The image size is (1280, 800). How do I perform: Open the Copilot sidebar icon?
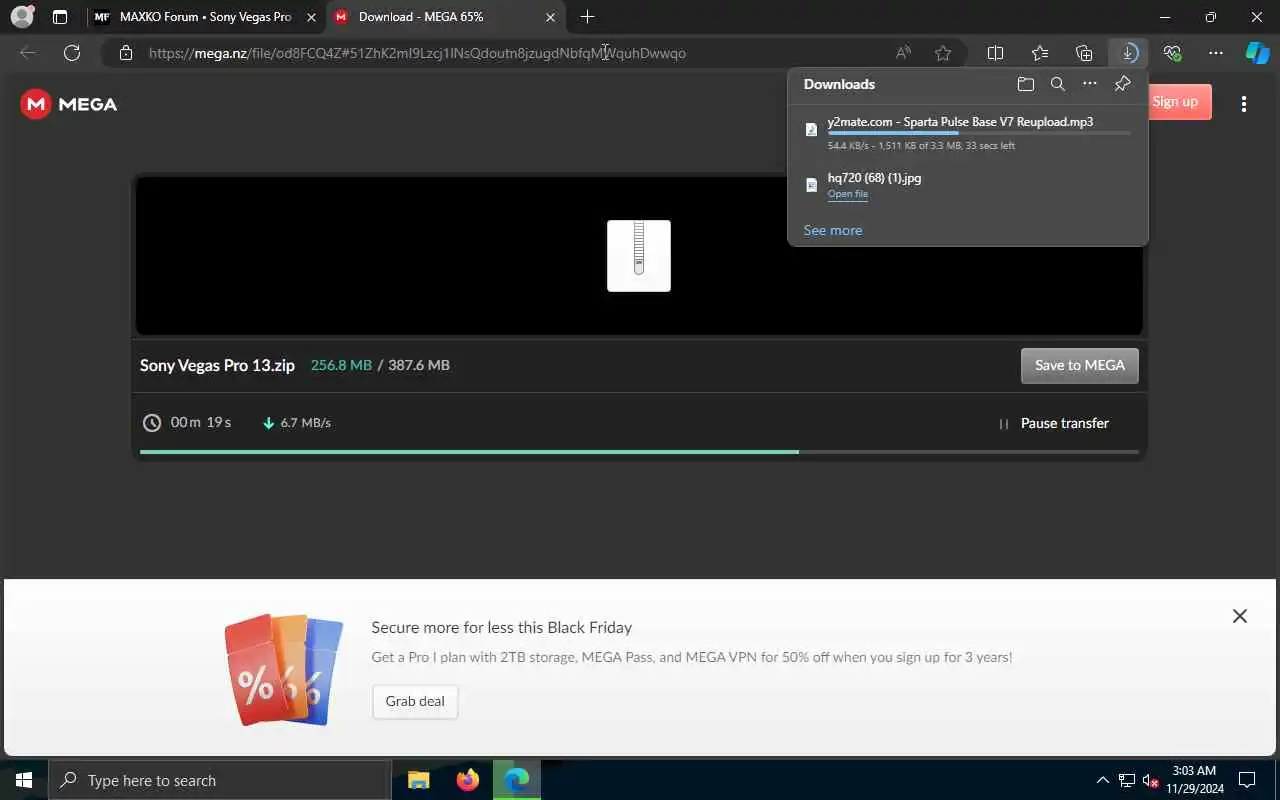(x=1257, y=53)
